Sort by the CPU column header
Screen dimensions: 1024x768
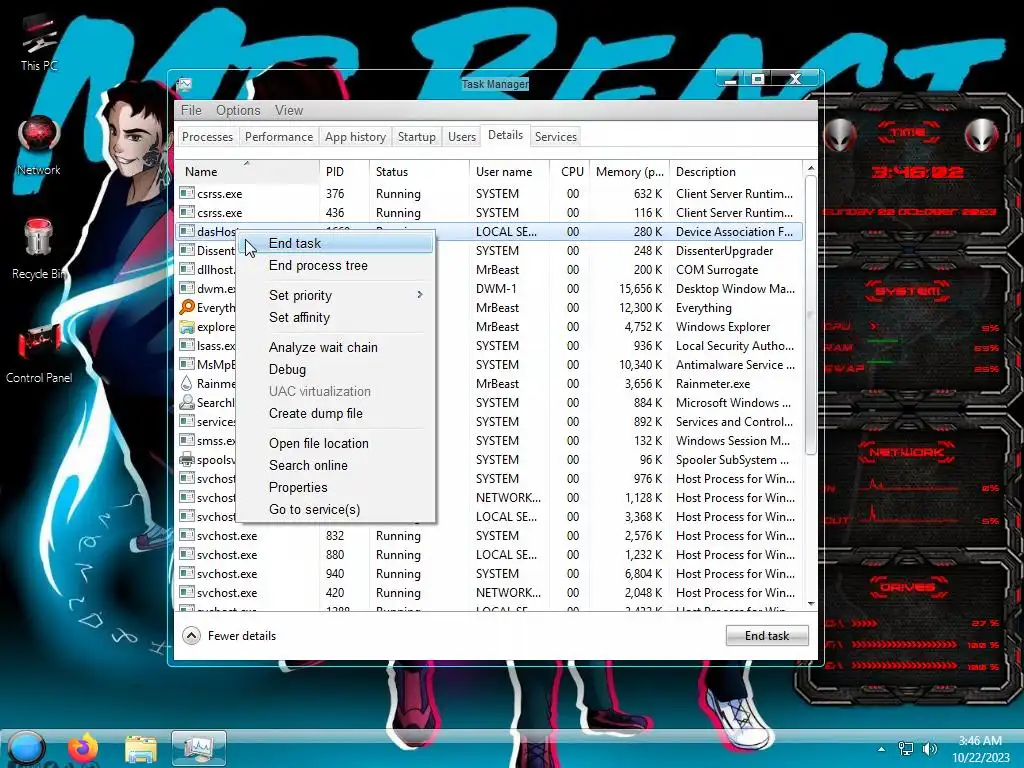tap(569, 171)
